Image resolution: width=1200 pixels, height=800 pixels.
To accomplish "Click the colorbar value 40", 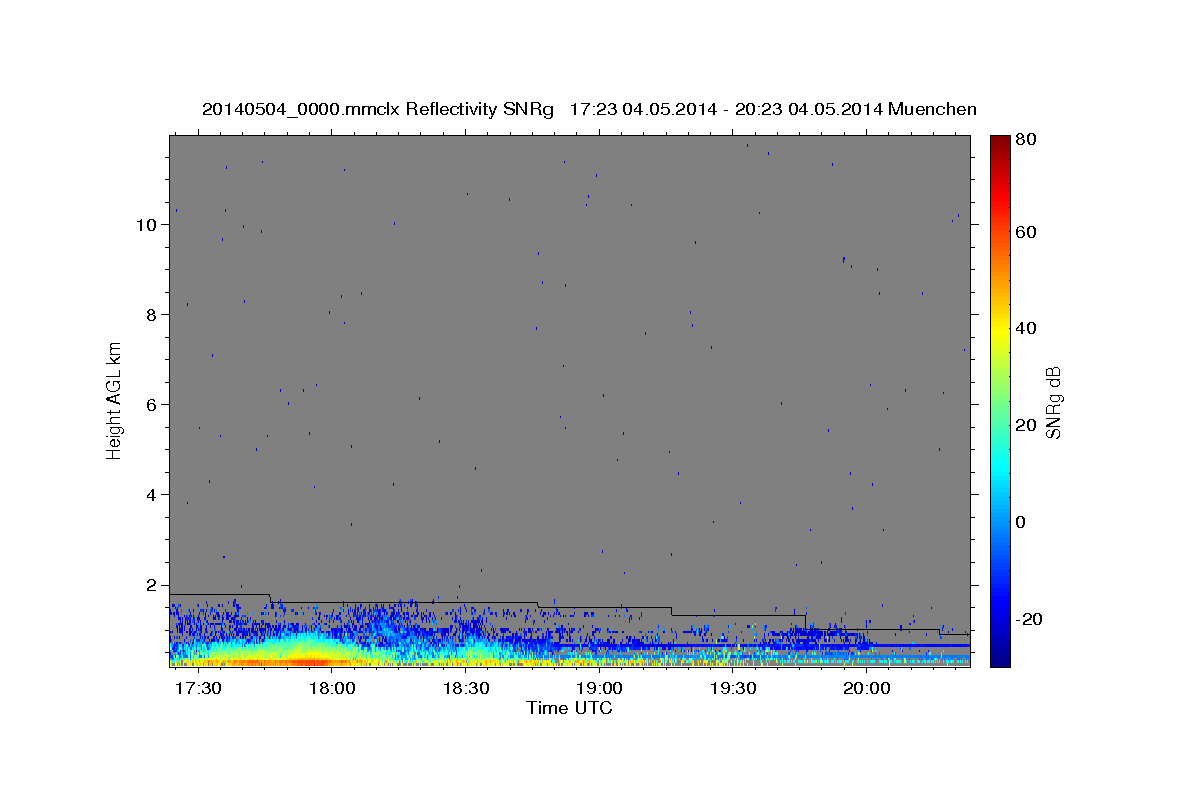I will pos(1027,328).
